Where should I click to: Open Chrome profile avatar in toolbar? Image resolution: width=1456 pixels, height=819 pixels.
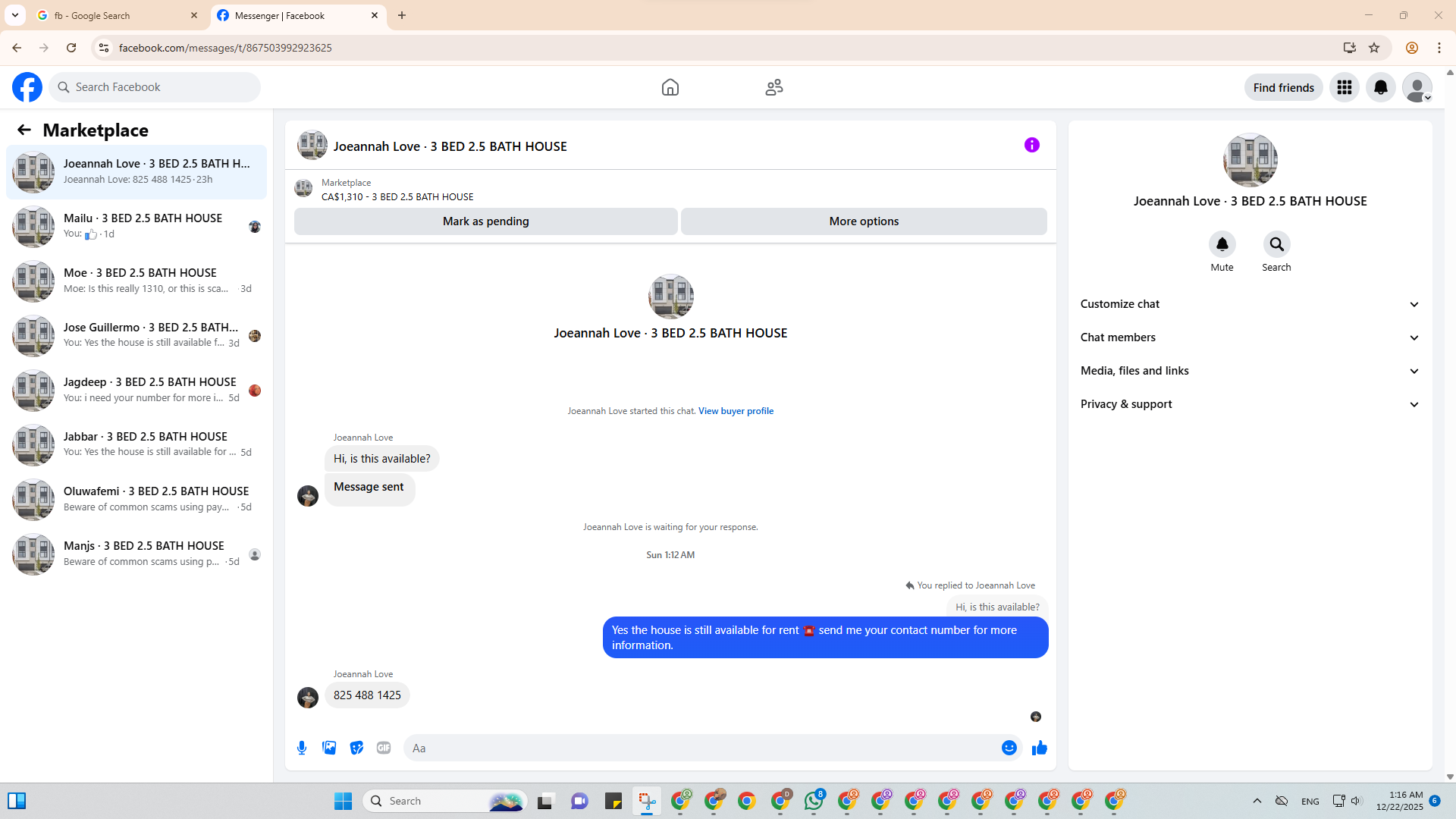point(1412,48)
